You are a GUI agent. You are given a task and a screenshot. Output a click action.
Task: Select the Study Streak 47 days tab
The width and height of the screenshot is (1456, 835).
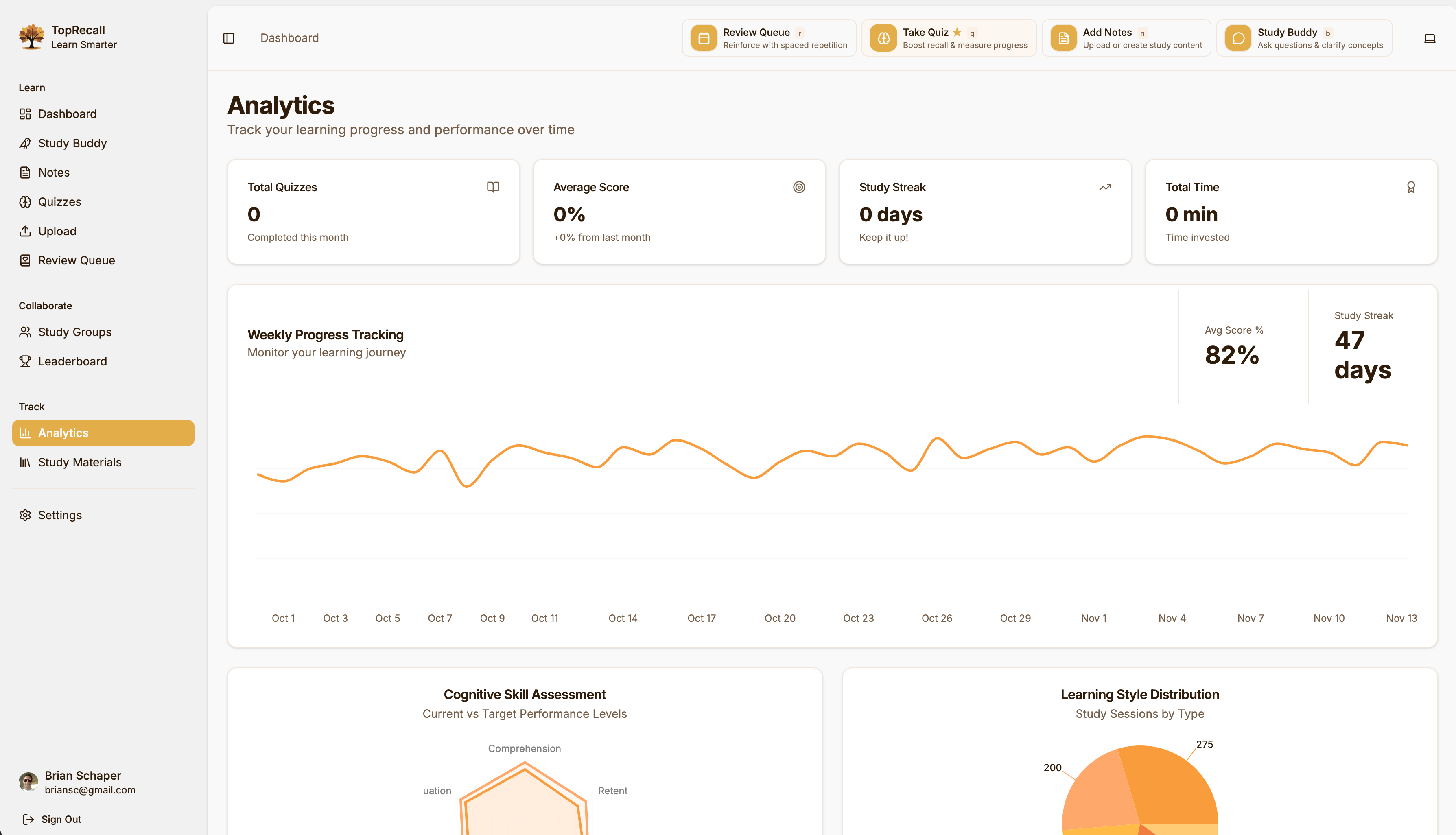tap(1373, 347)
